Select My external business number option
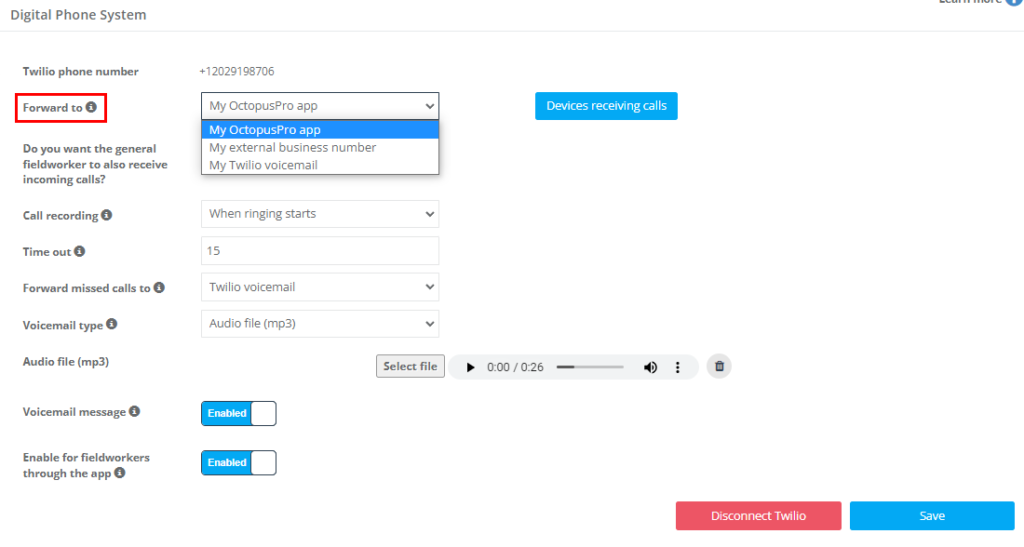The height and width of the screenshot is (547, 1024). 320,148
